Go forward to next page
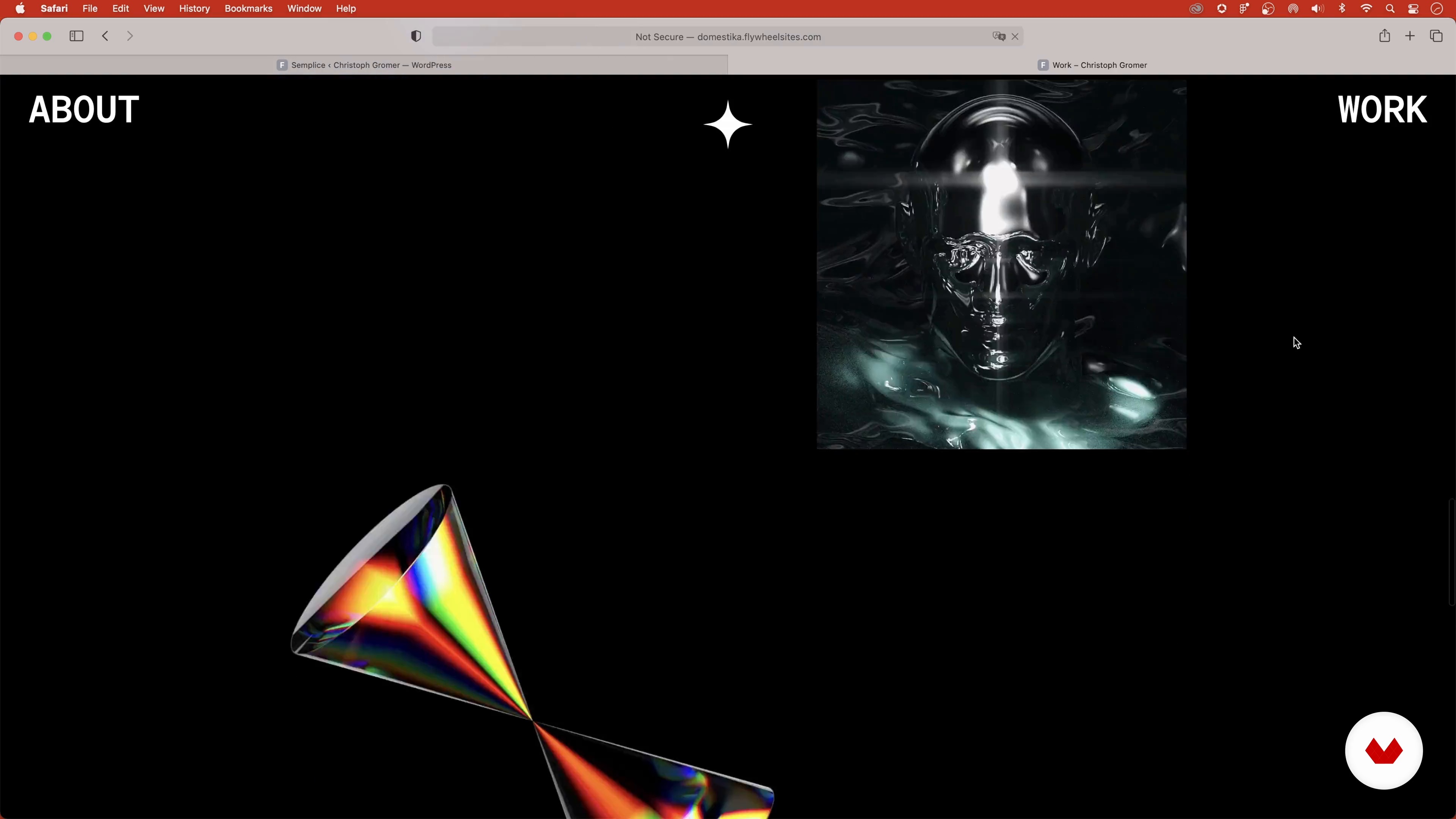Image resolution: width=1456 pixels, height=819 pixels. click(130, 36)
